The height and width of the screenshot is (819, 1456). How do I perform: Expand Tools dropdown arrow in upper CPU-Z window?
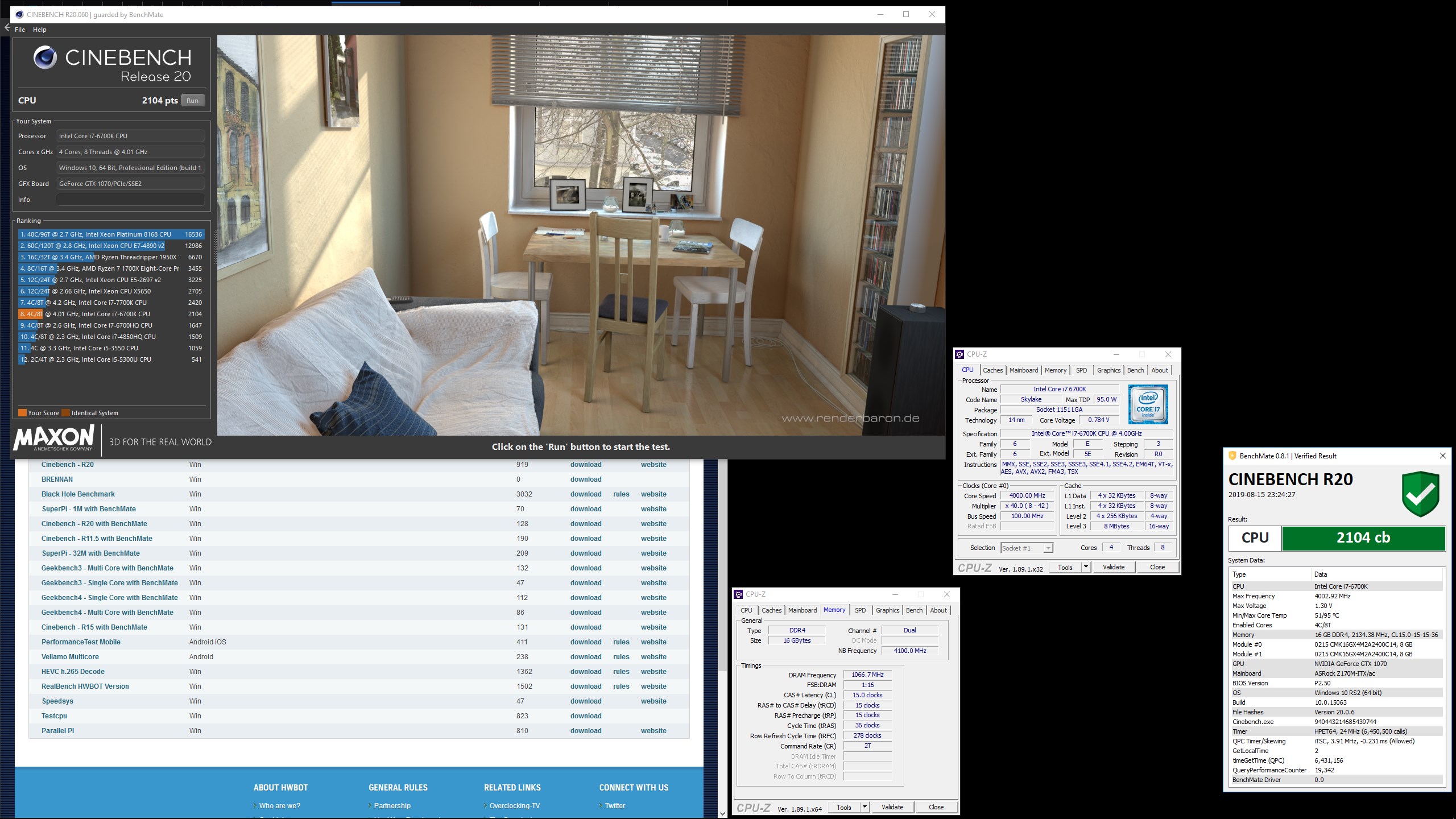click(x=1086, y=568)
